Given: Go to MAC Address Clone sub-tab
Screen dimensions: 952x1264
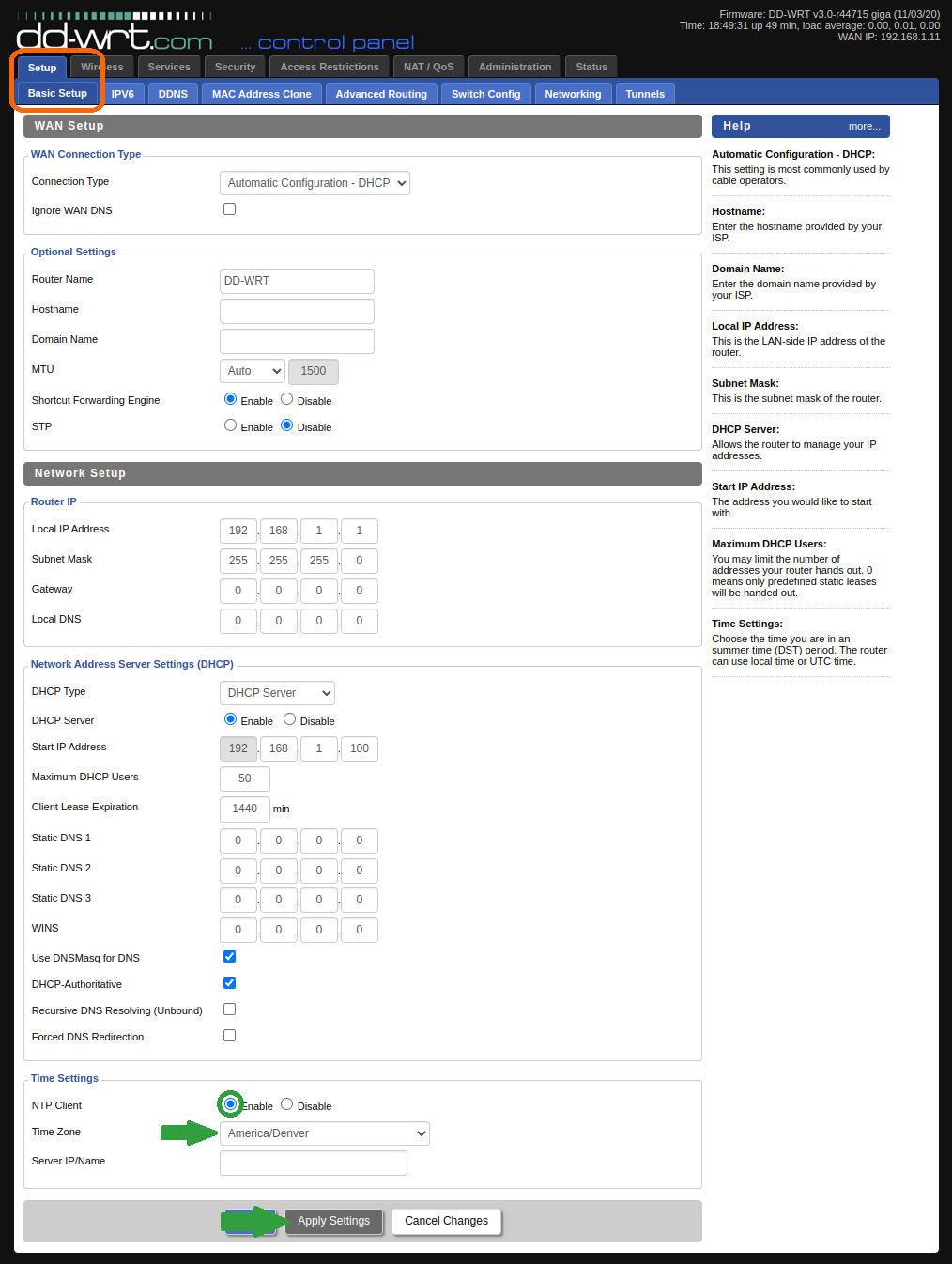Looking at the screenshot, I should tap(261, 94).
